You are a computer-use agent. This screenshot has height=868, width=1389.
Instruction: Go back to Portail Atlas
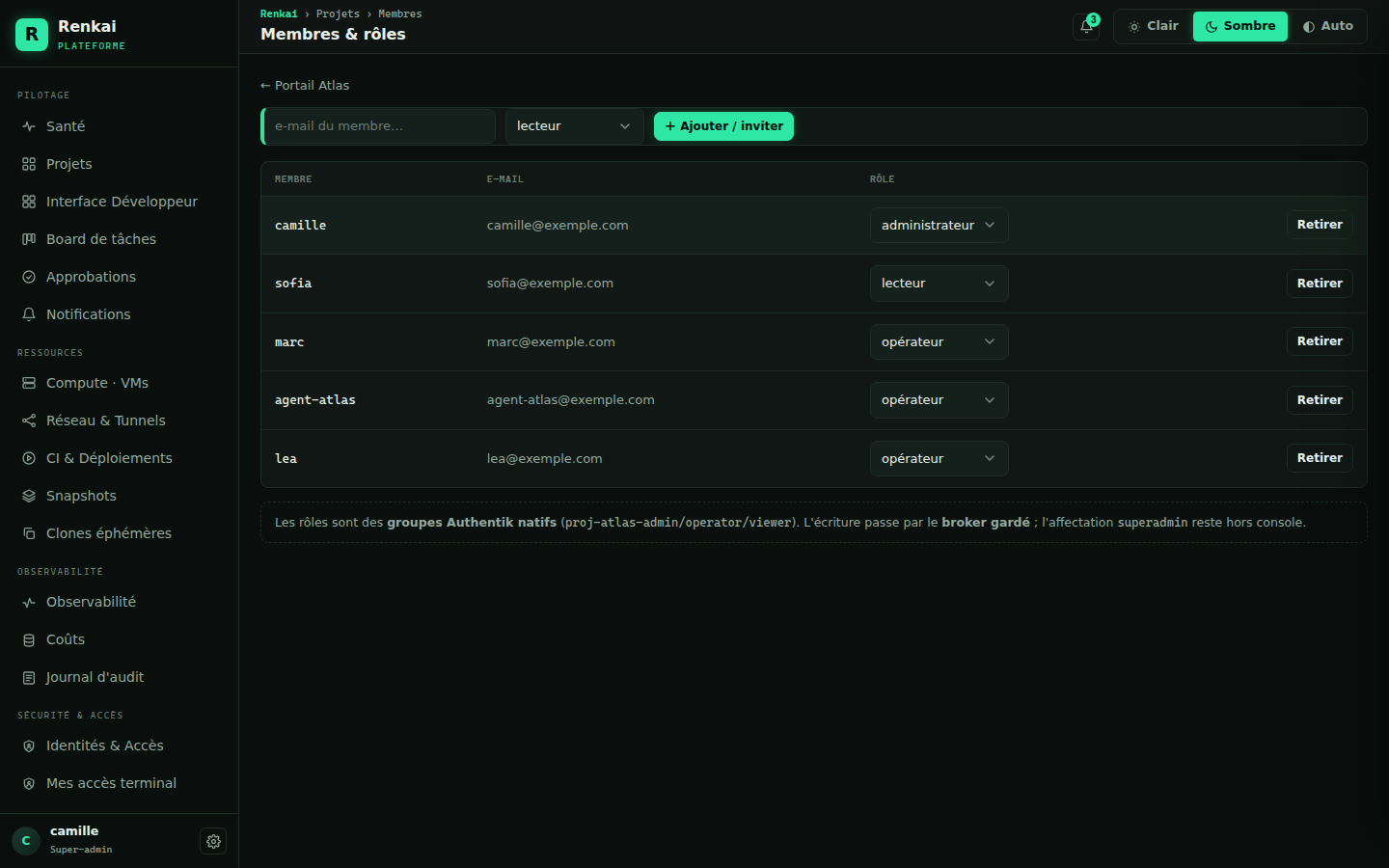click(305, 86)
